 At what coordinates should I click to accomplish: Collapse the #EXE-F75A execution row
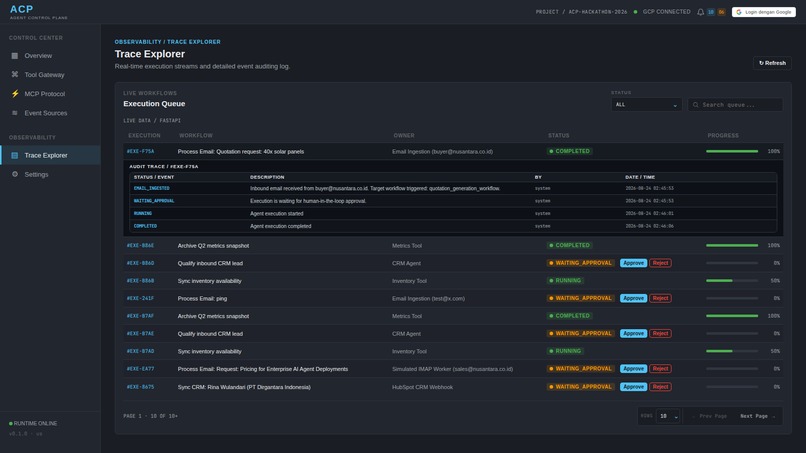point(454,151)
